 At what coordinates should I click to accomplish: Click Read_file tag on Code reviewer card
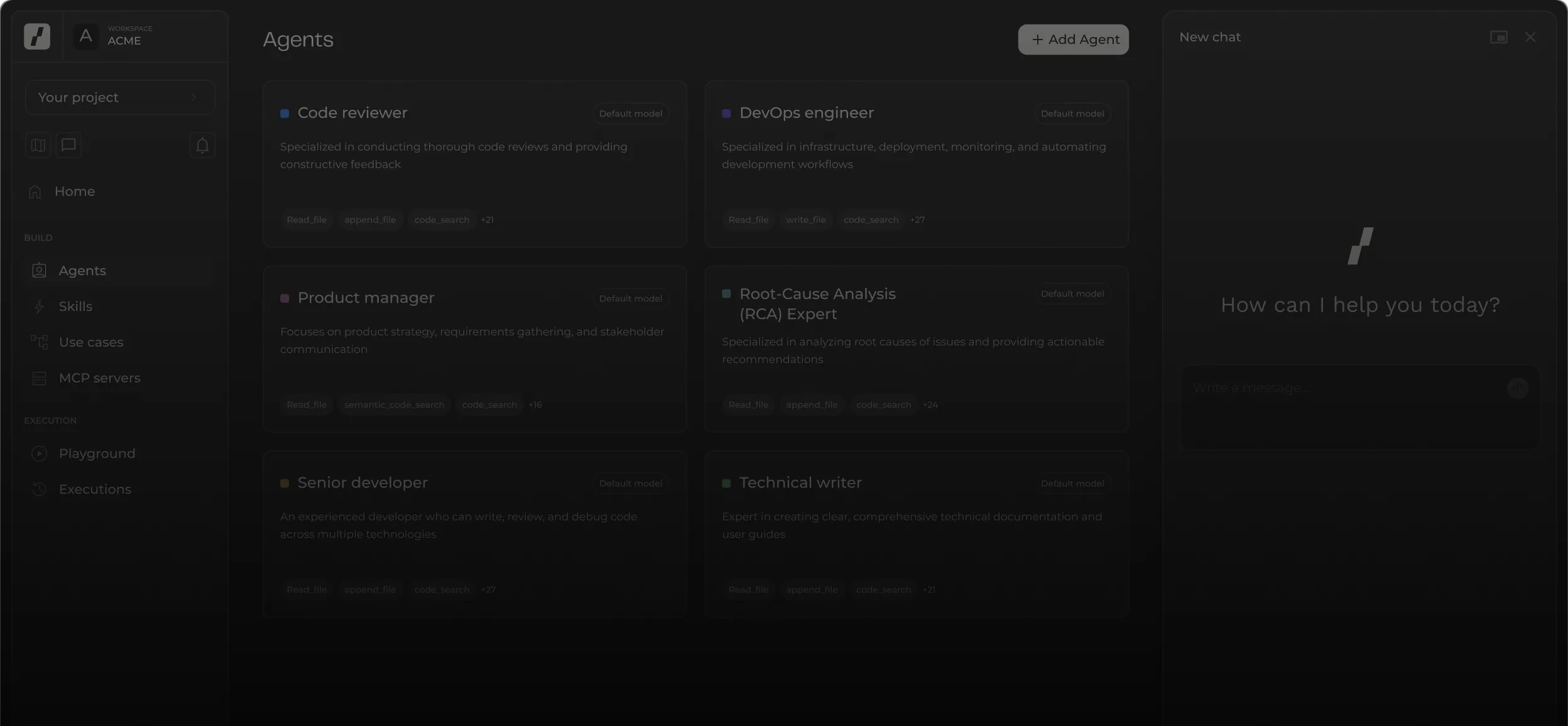click(307, 220)
